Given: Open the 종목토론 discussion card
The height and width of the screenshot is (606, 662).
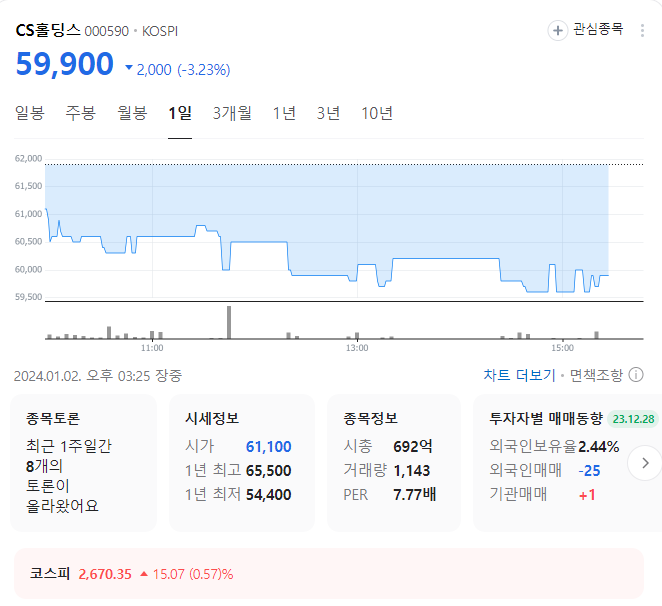Looking at the screenshot, I should (x=84, y=463).
